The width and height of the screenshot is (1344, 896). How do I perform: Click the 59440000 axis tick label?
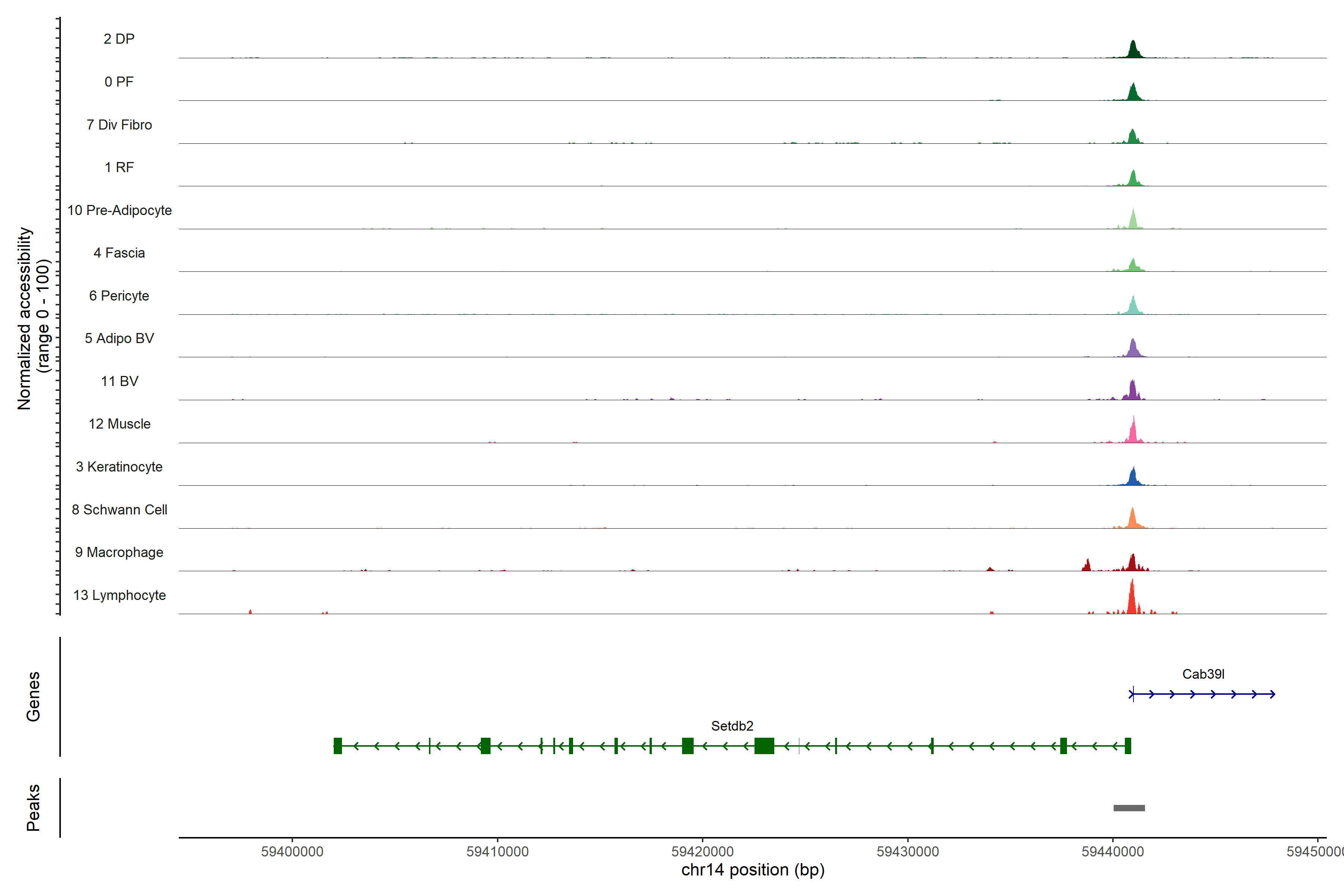click(1113, 852)
